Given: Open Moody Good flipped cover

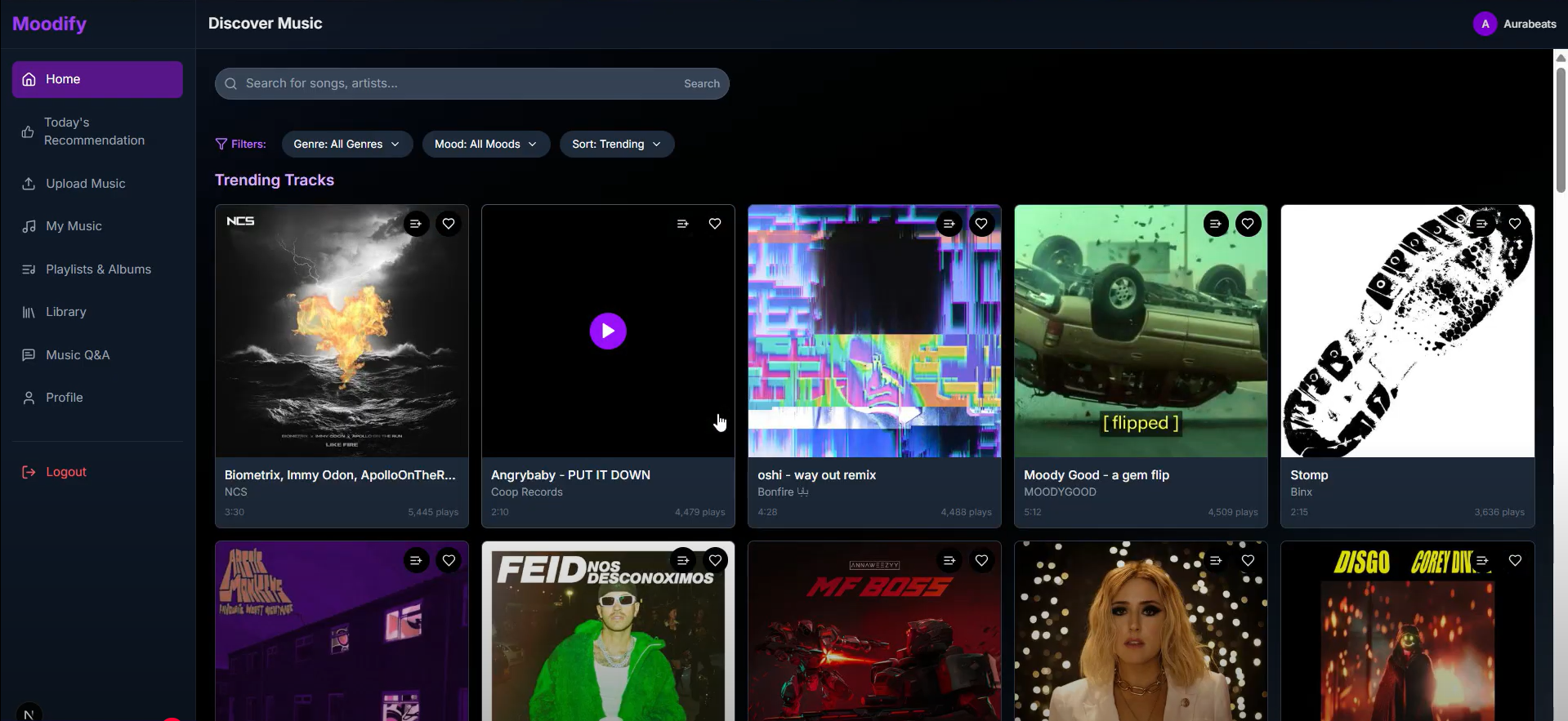Looking at the screenshot, I should [1141, 331].
